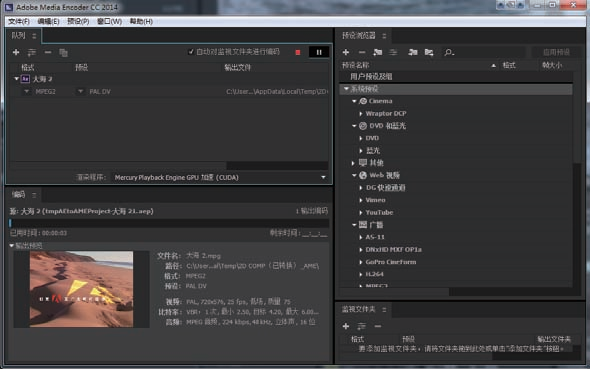The height and width of the screenshot is (369, 590).
Task: Duplicate the selected queue item
Action: tap(63, 53)
